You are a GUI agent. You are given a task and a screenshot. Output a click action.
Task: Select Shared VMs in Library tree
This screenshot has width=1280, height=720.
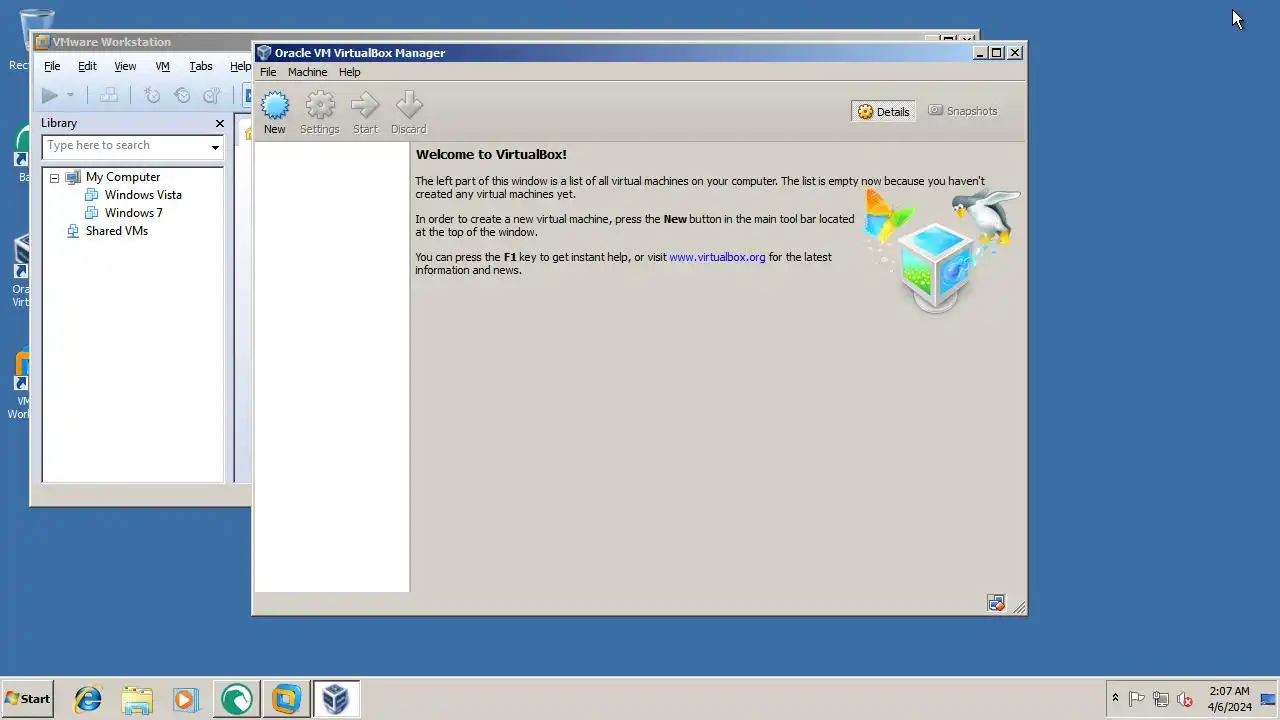pyautogui.click(x=116, y=231)
